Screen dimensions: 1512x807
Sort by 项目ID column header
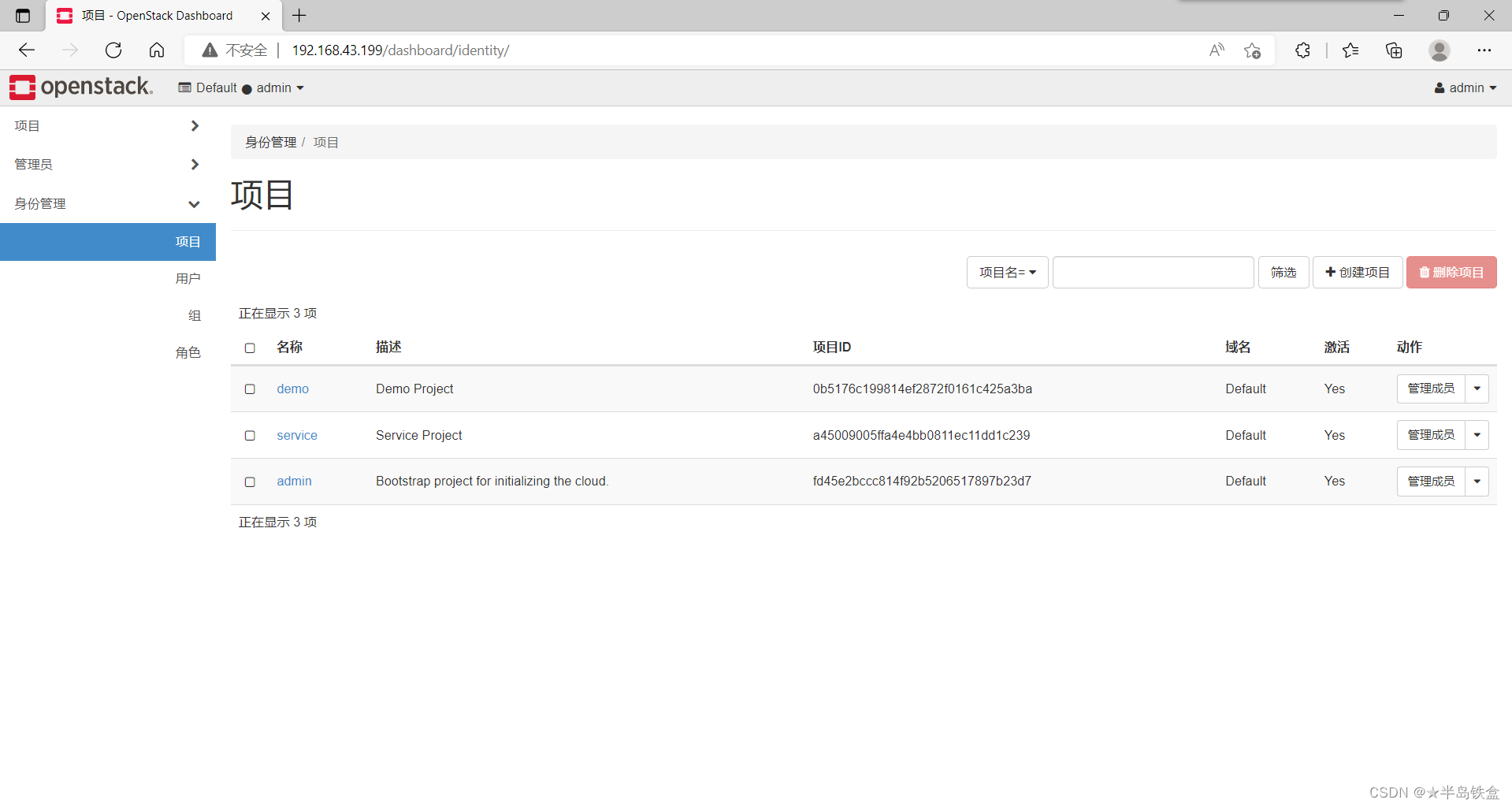[x=831, y=348]
